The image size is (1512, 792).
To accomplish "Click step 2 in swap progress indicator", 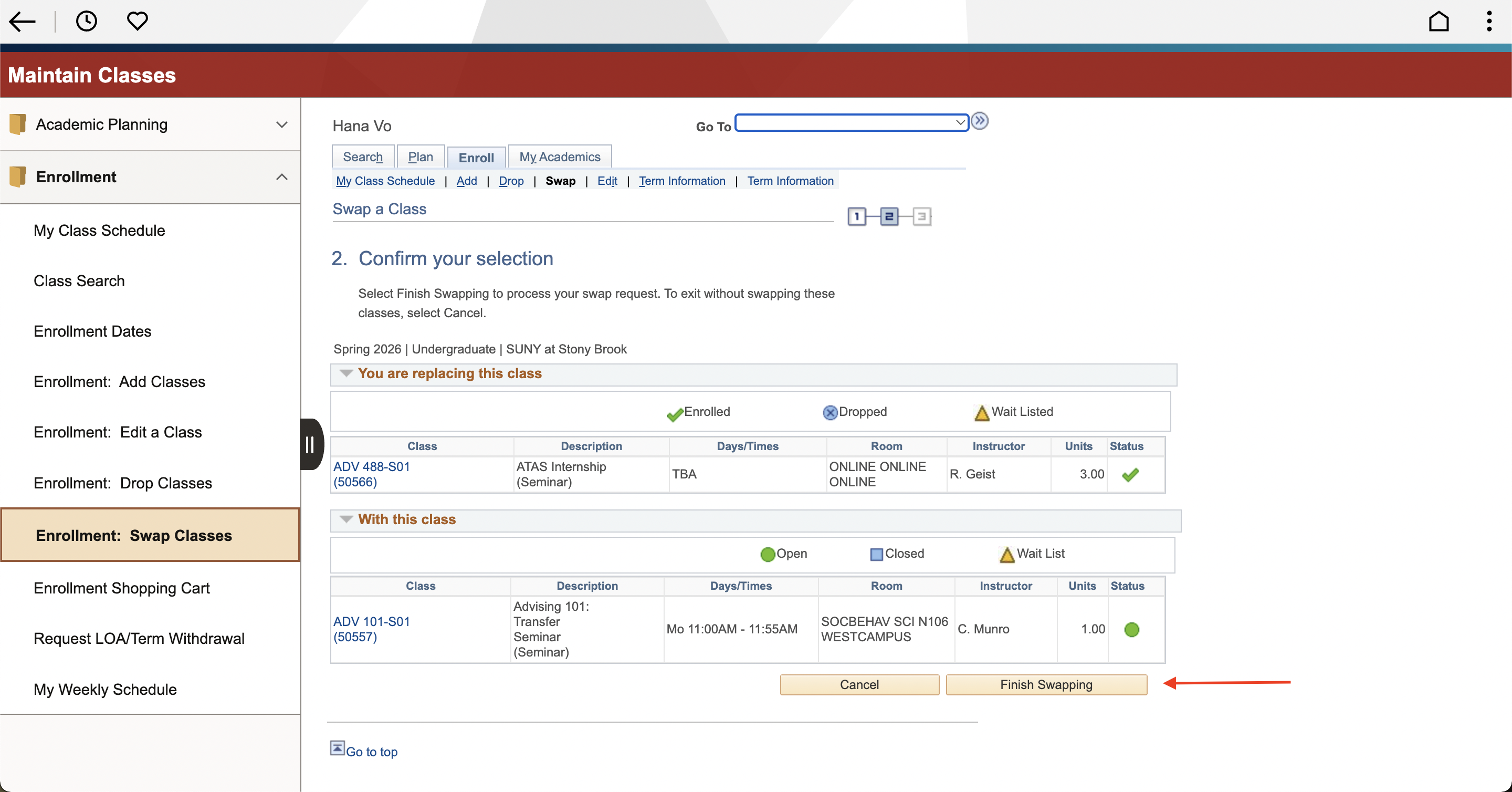I will [889, 216].
